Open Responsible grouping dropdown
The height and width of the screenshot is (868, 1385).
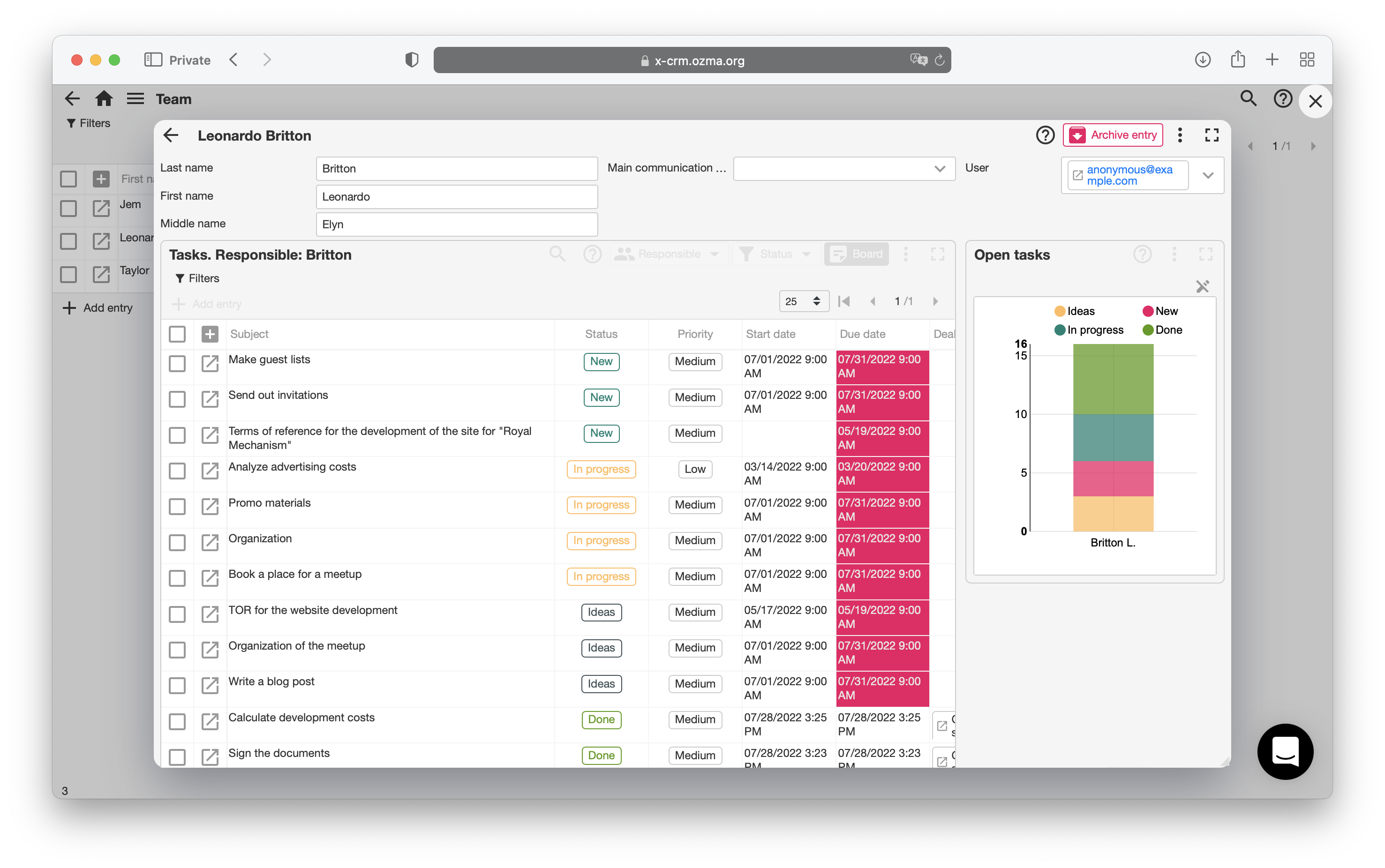tap(669, 254)
